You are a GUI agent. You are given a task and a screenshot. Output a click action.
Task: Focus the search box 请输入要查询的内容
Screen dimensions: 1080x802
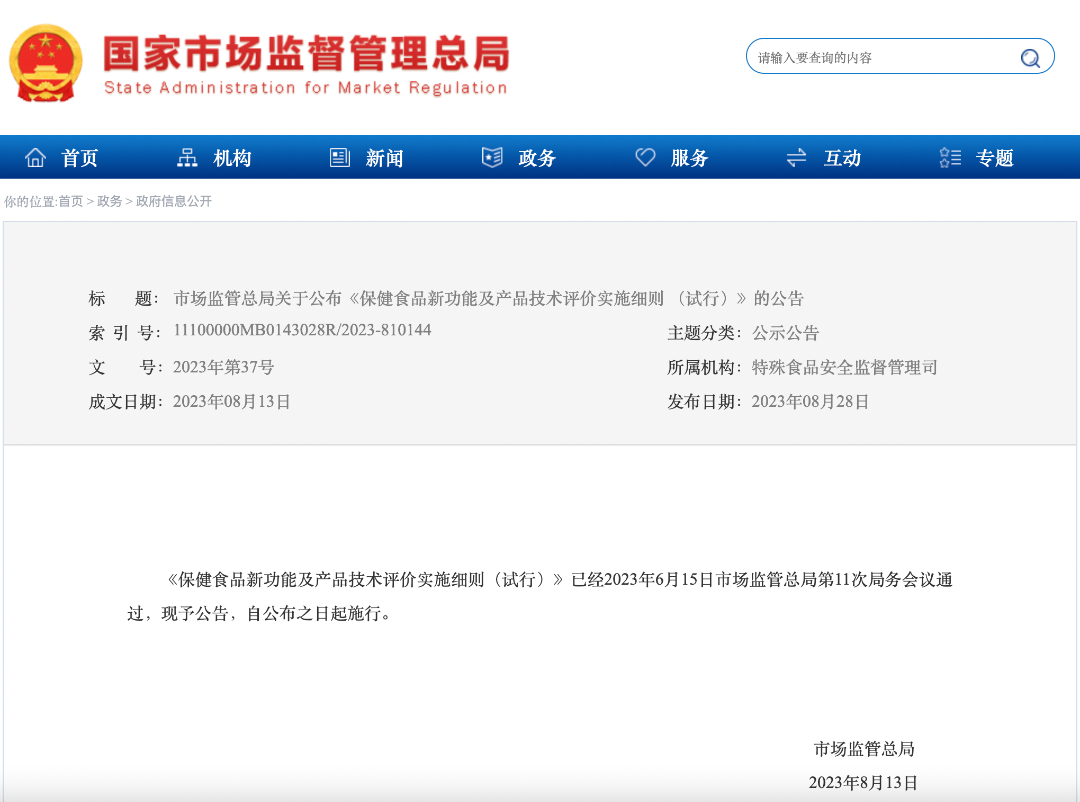pos(880,57)
